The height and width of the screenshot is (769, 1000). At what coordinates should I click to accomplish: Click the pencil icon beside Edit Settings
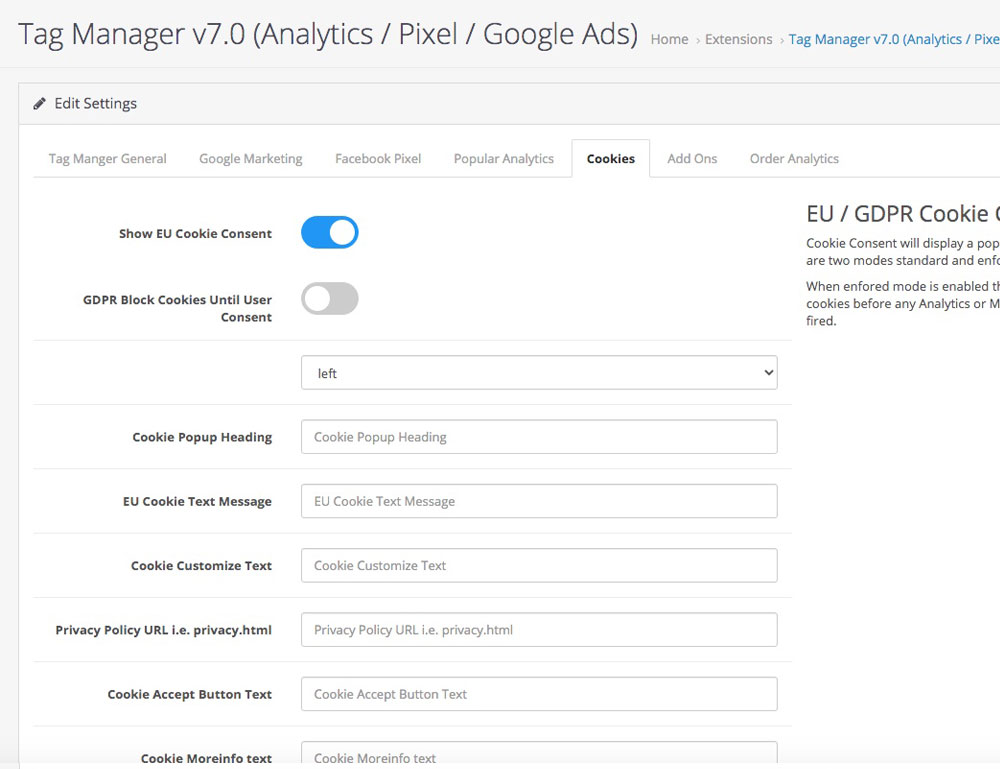pos(40,103)
